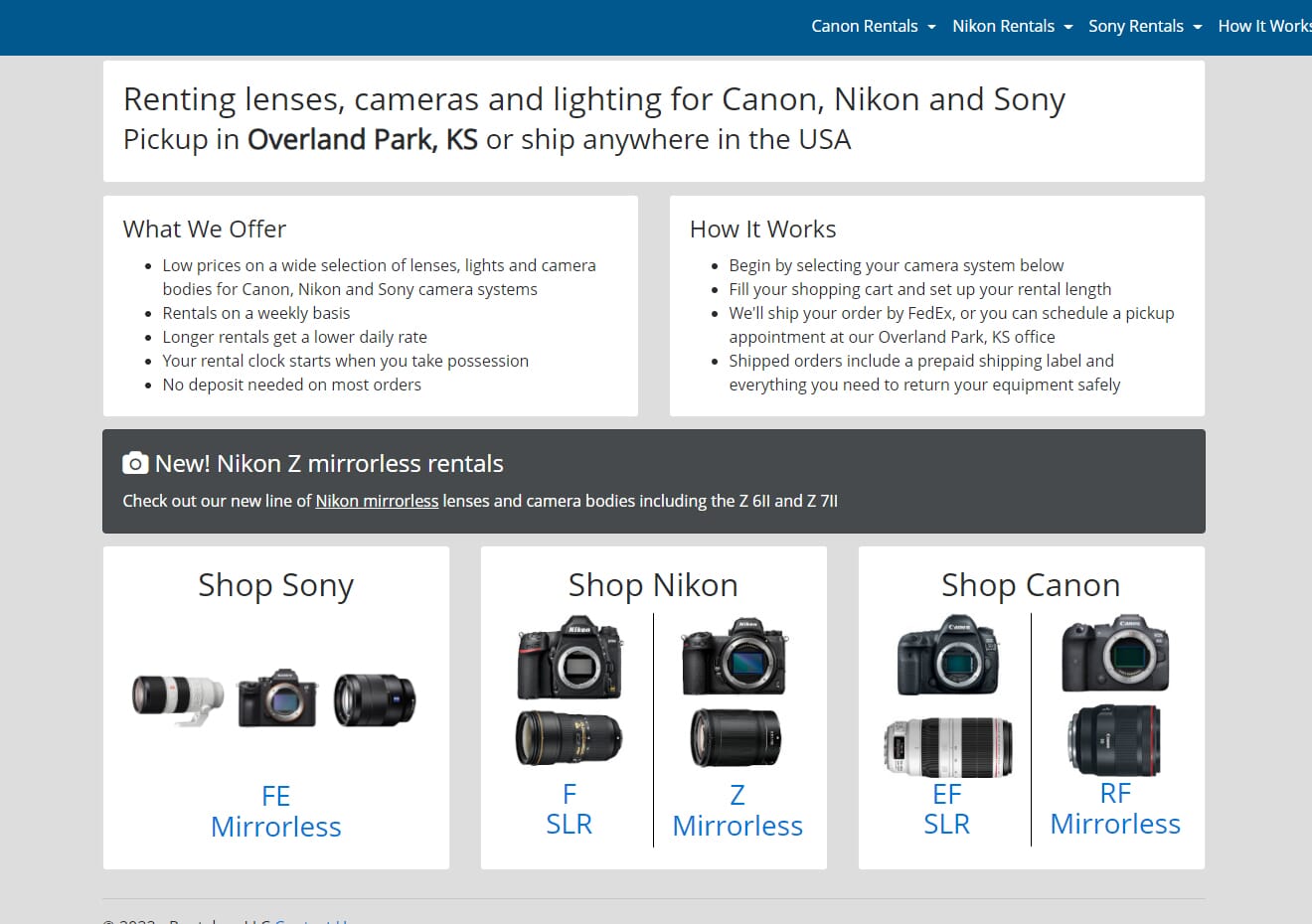Screen dimensions: 1312x924
Task: Click the Canon RF red-ring lens image
Action: pyautogui.click(x=1115, y=741)
